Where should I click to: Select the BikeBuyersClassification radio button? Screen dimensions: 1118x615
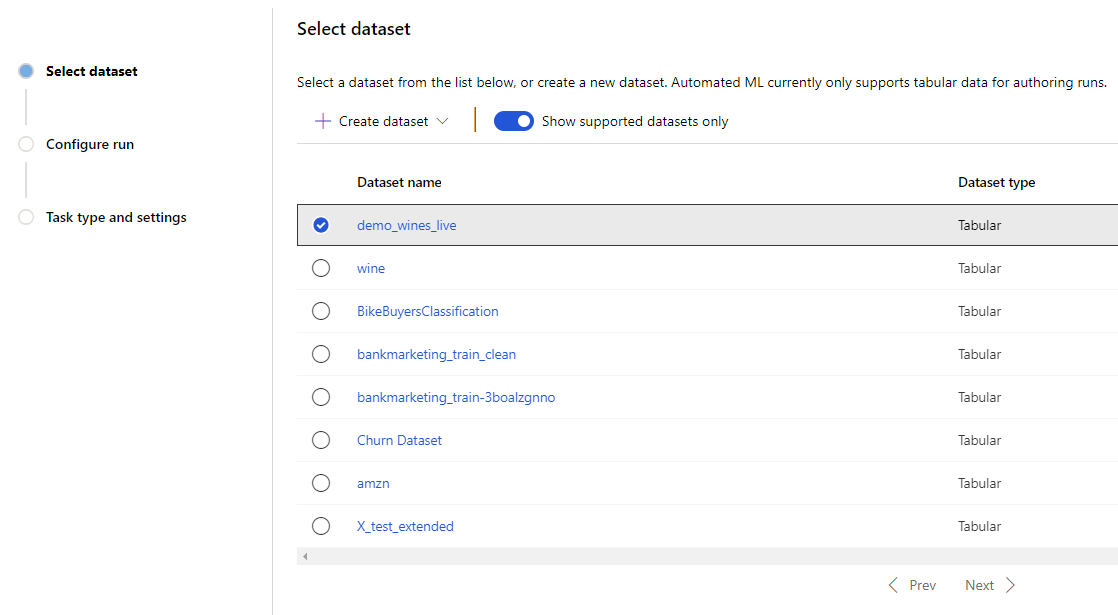click(321, 310)
